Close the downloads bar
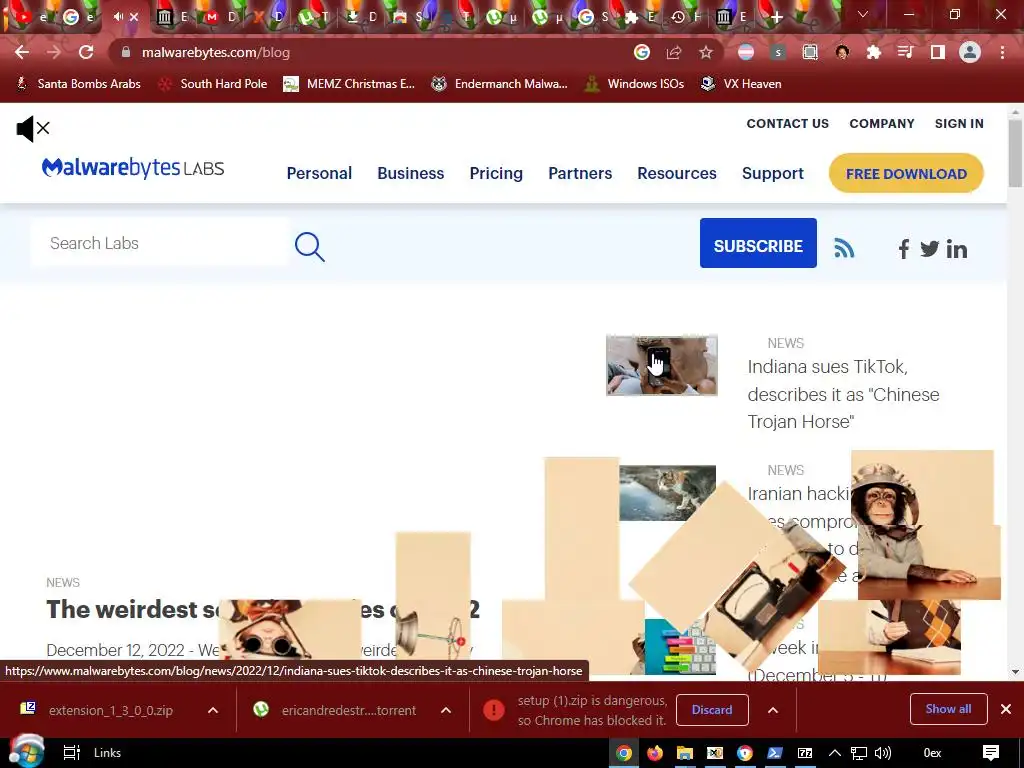This screenshot has width=1024, height=768. coord(1006,709)
